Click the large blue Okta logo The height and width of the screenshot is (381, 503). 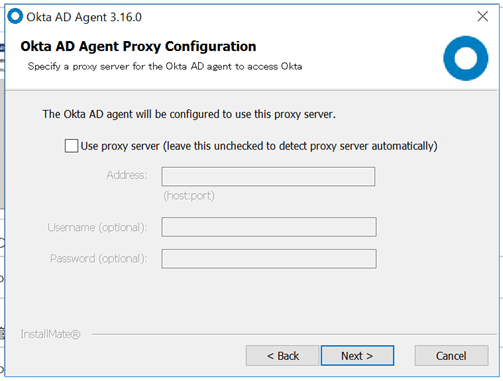tap(466, 58)
